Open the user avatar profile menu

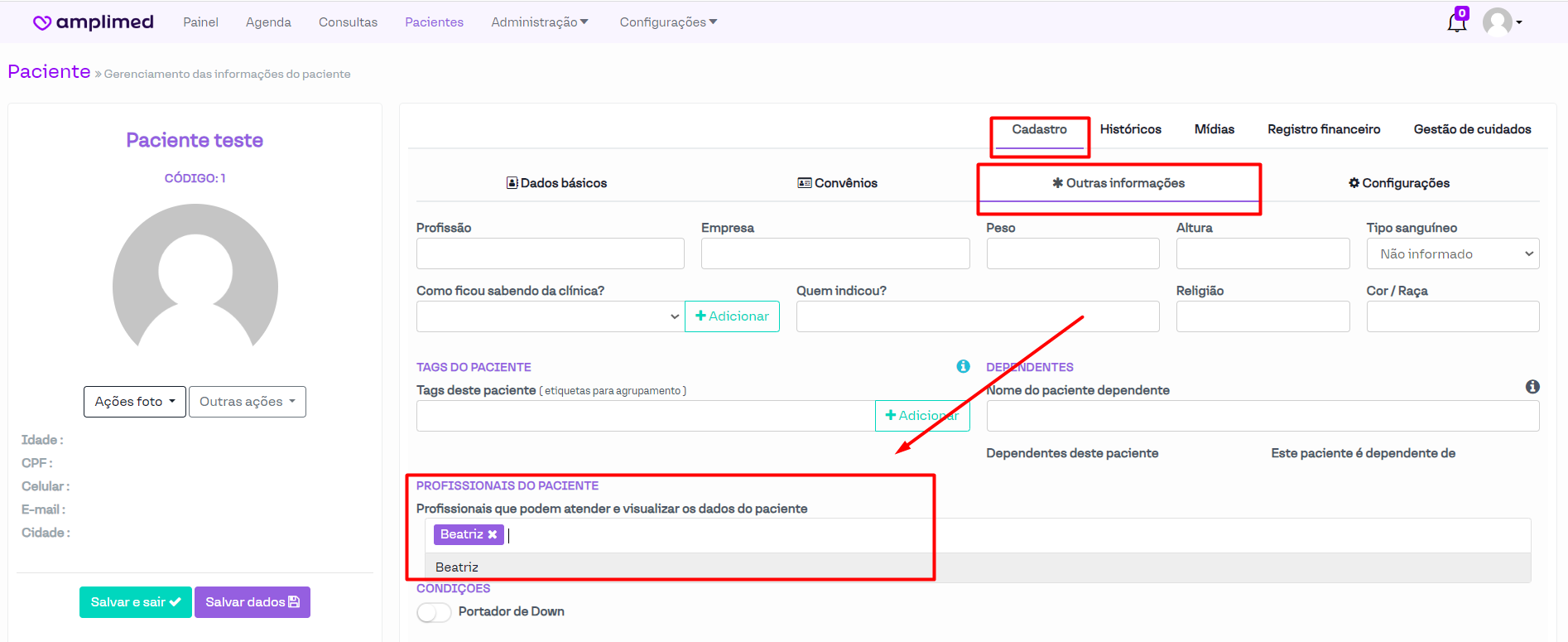pos(1502,22)
